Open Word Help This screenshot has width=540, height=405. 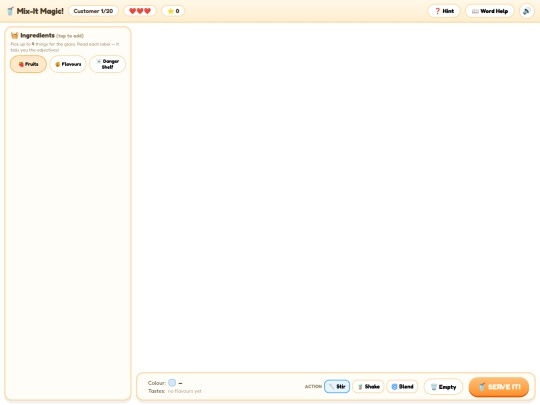click(489, 11)
